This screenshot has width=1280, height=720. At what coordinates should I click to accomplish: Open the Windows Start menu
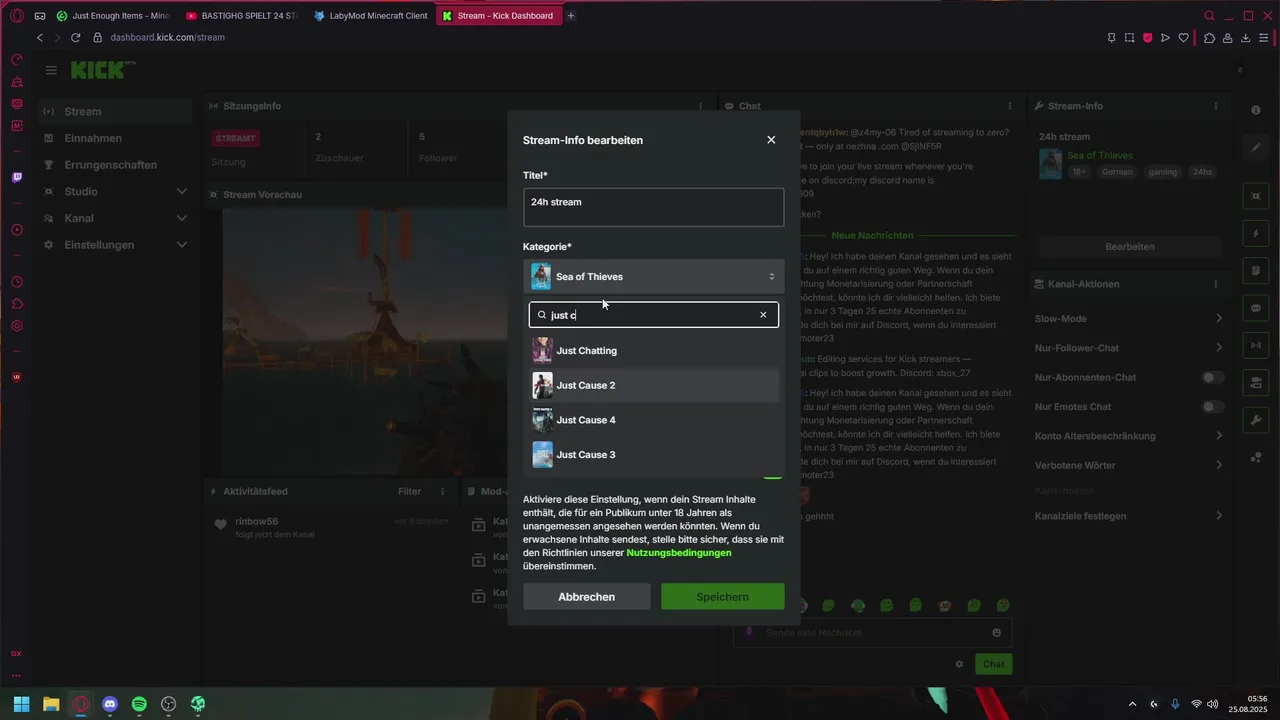[21, 704]
